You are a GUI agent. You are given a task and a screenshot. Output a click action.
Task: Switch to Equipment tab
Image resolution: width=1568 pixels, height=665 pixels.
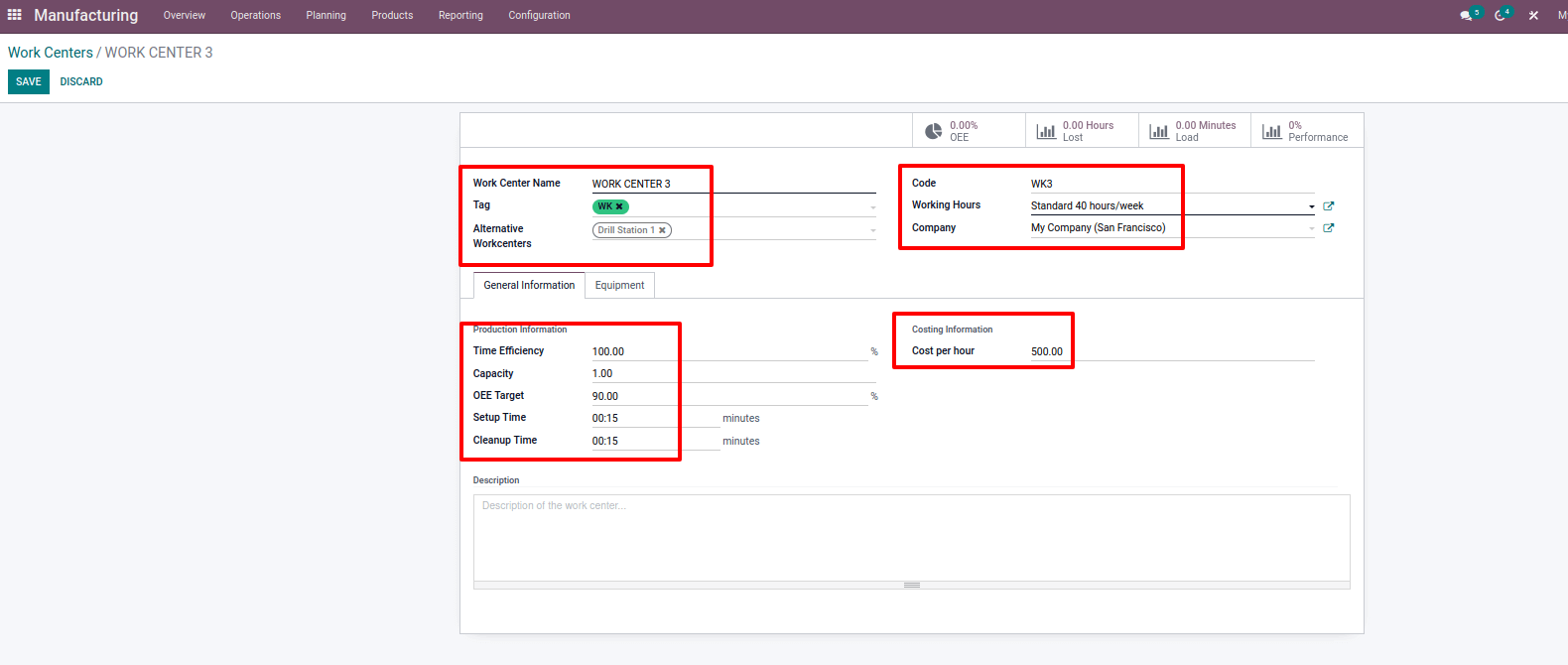(620, 285)
